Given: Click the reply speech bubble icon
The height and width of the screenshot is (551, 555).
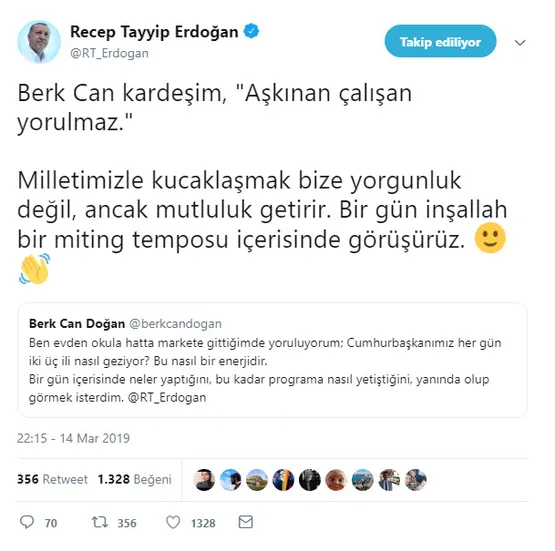Looking at the screenshot, I should (x=27, y=522).
